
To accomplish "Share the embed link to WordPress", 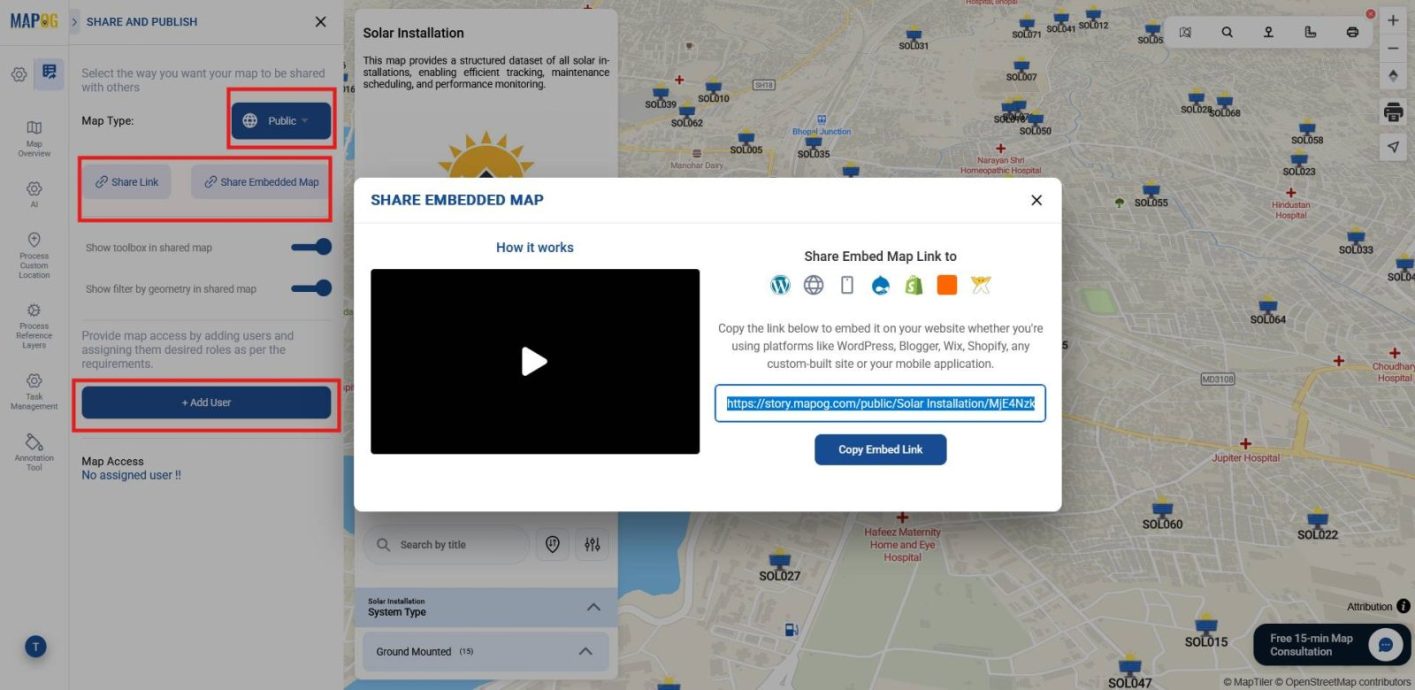I will [780, 285].
